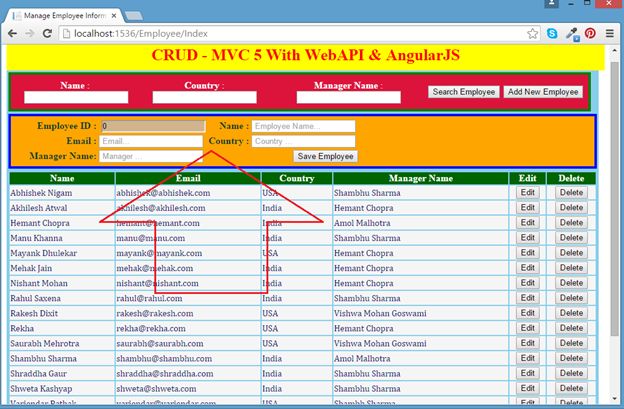Edit Hemant Chopra's employee row

528,223
